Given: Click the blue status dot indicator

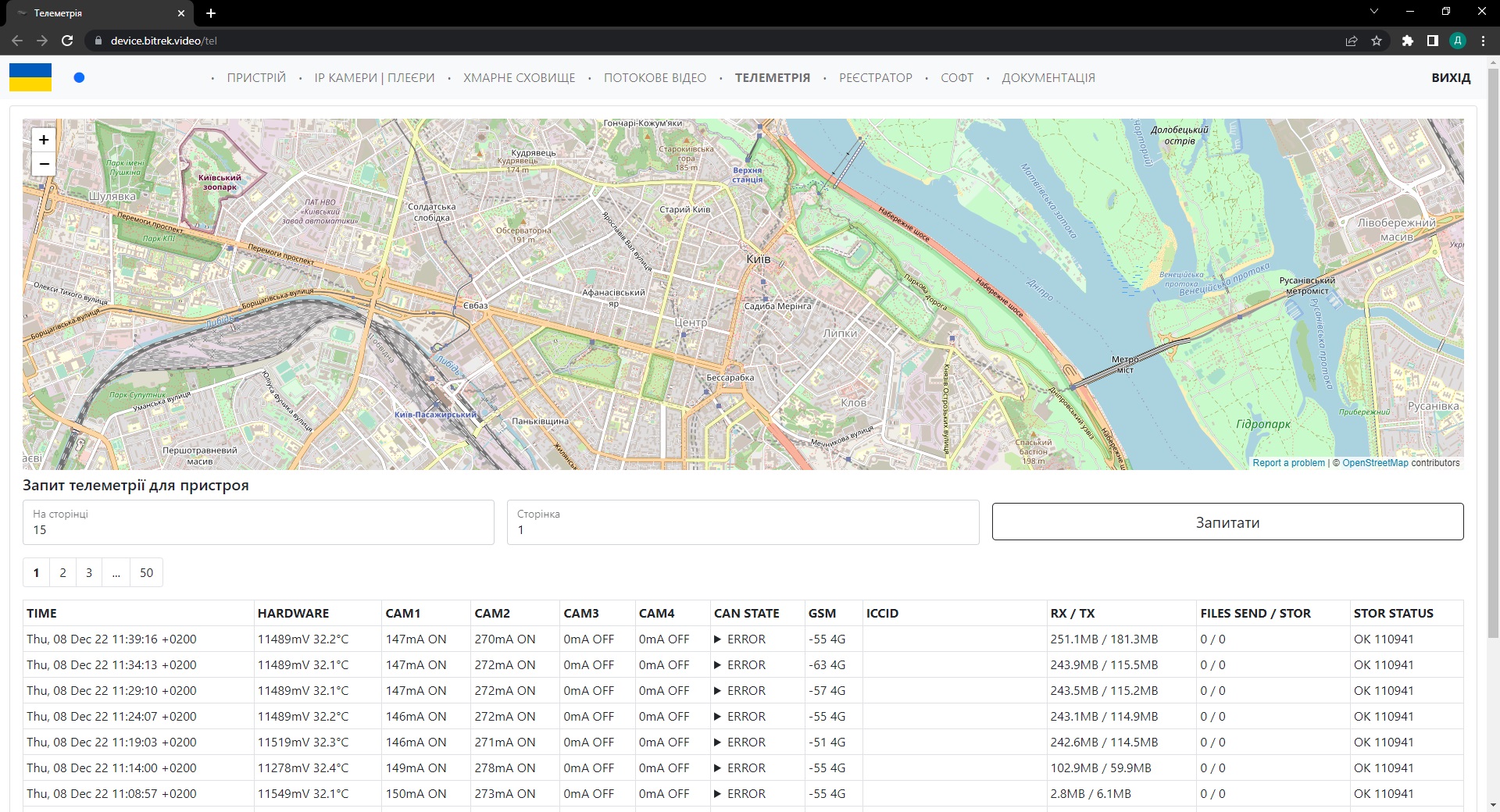Looking at the screenshot, I should click(x=79, y=77).
